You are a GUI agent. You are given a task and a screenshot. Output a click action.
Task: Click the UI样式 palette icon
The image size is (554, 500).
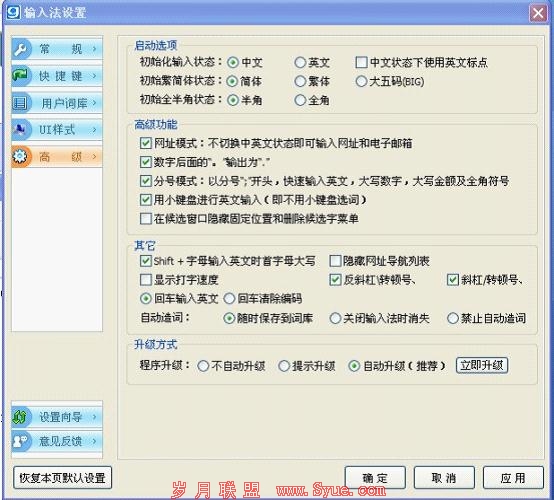(20, 130)
